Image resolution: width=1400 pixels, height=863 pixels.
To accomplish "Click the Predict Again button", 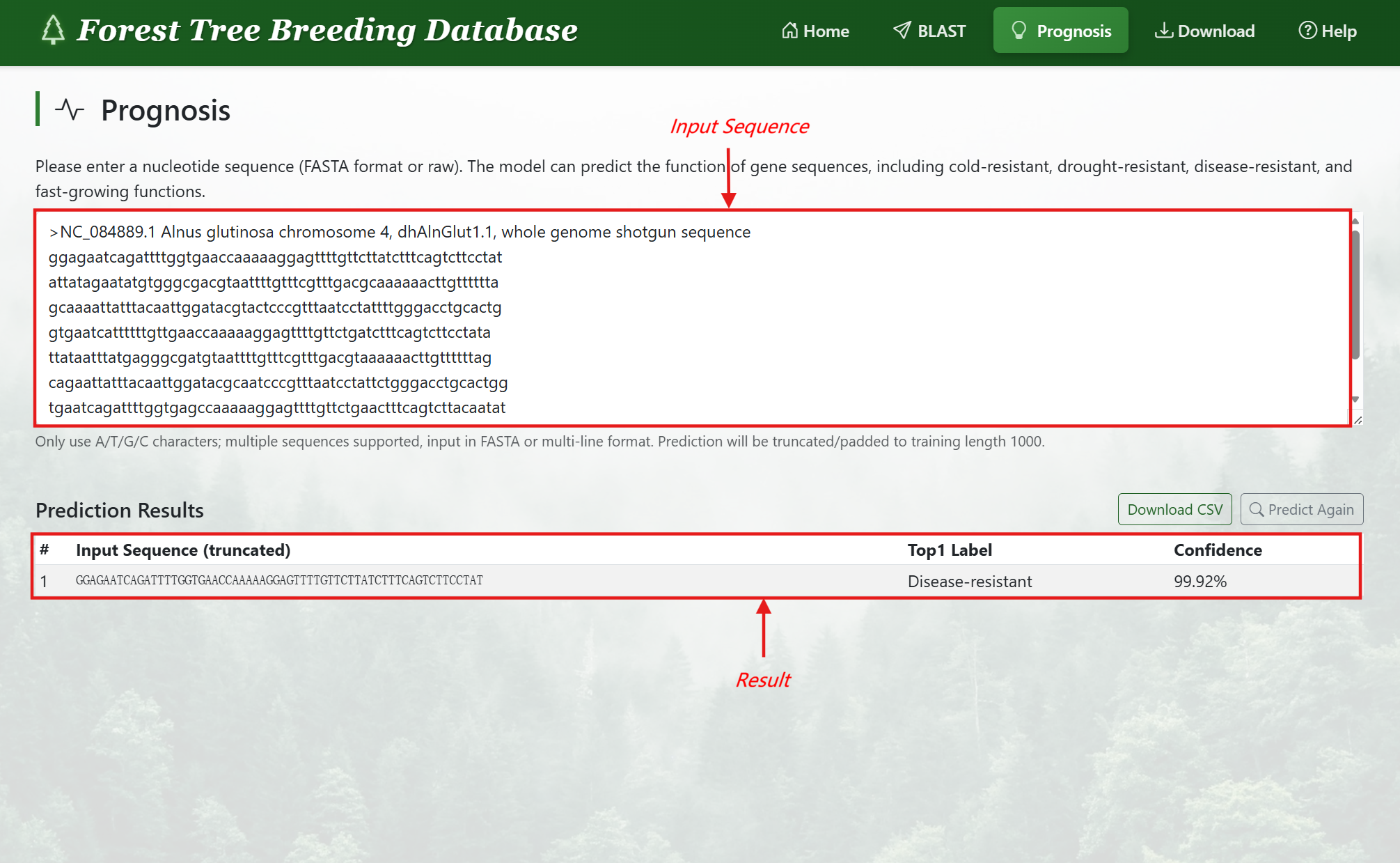I will [x=1302, y=509].
